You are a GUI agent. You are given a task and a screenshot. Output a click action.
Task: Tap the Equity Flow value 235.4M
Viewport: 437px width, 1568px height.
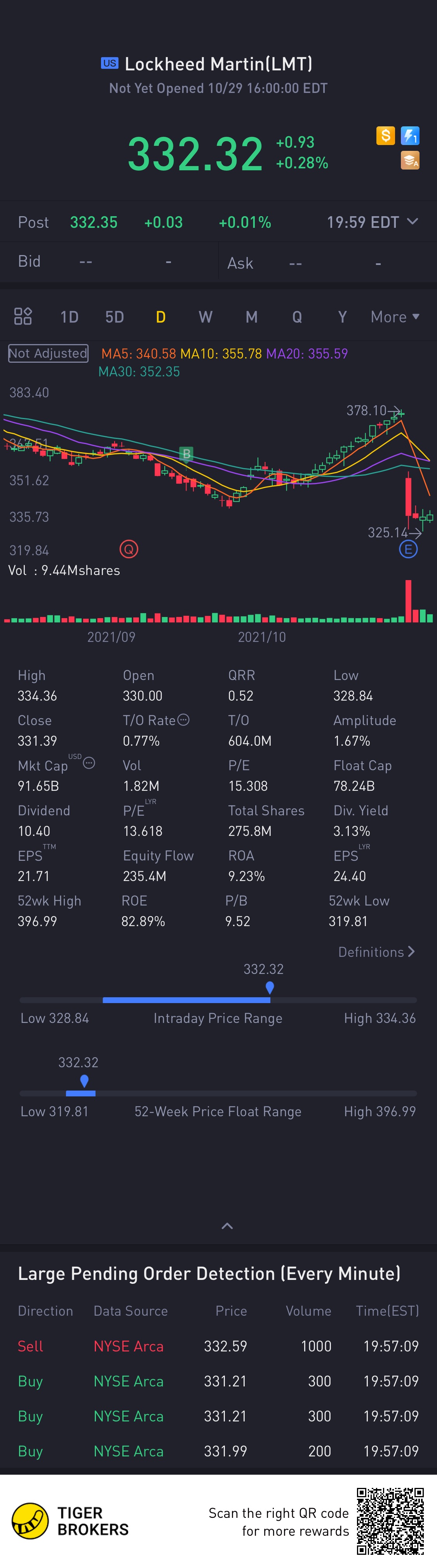pyautogui.click(x=145, y=876)
